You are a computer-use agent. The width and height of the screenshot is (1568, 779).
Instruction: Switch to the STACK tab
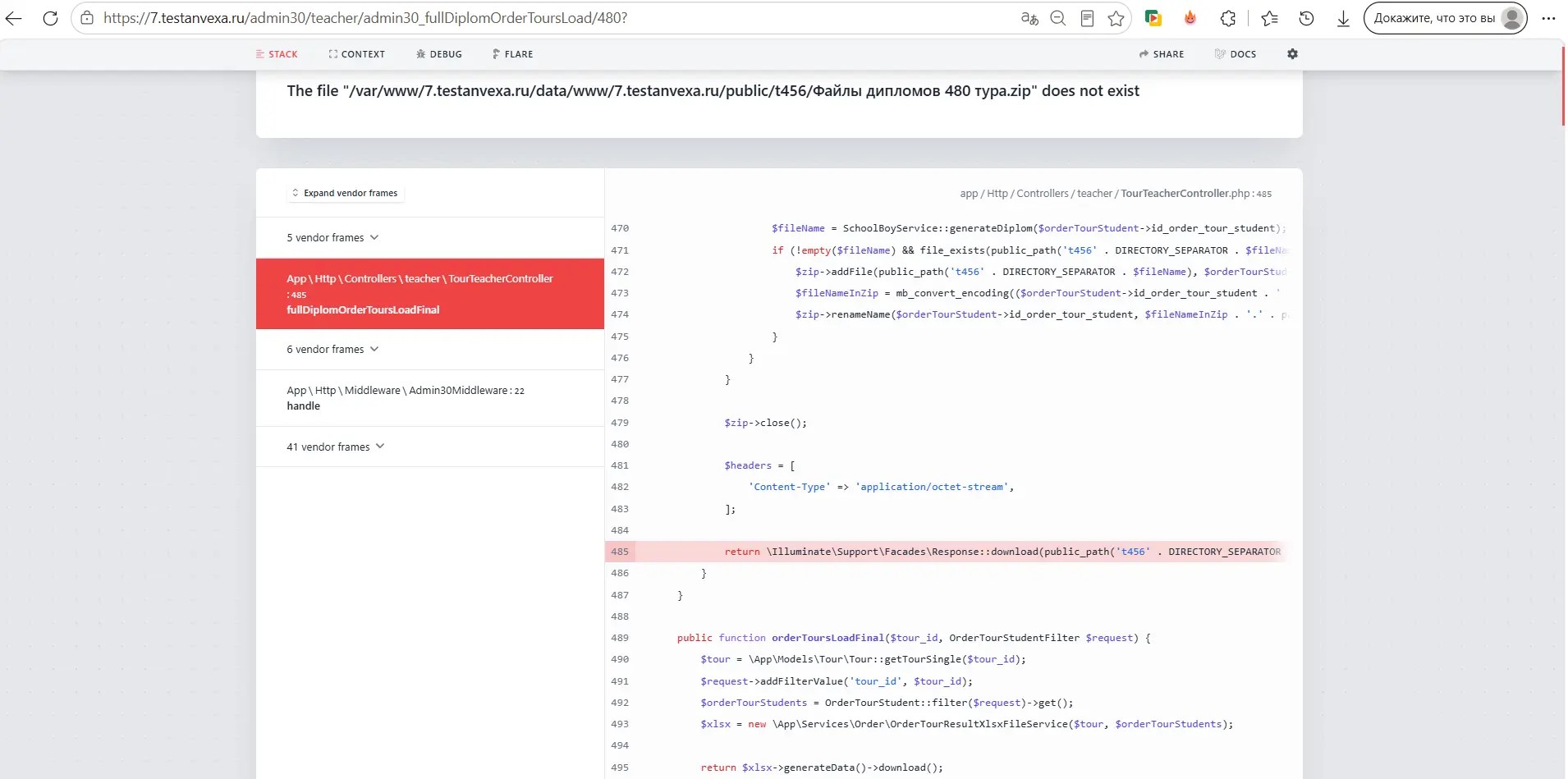[277, 54]
